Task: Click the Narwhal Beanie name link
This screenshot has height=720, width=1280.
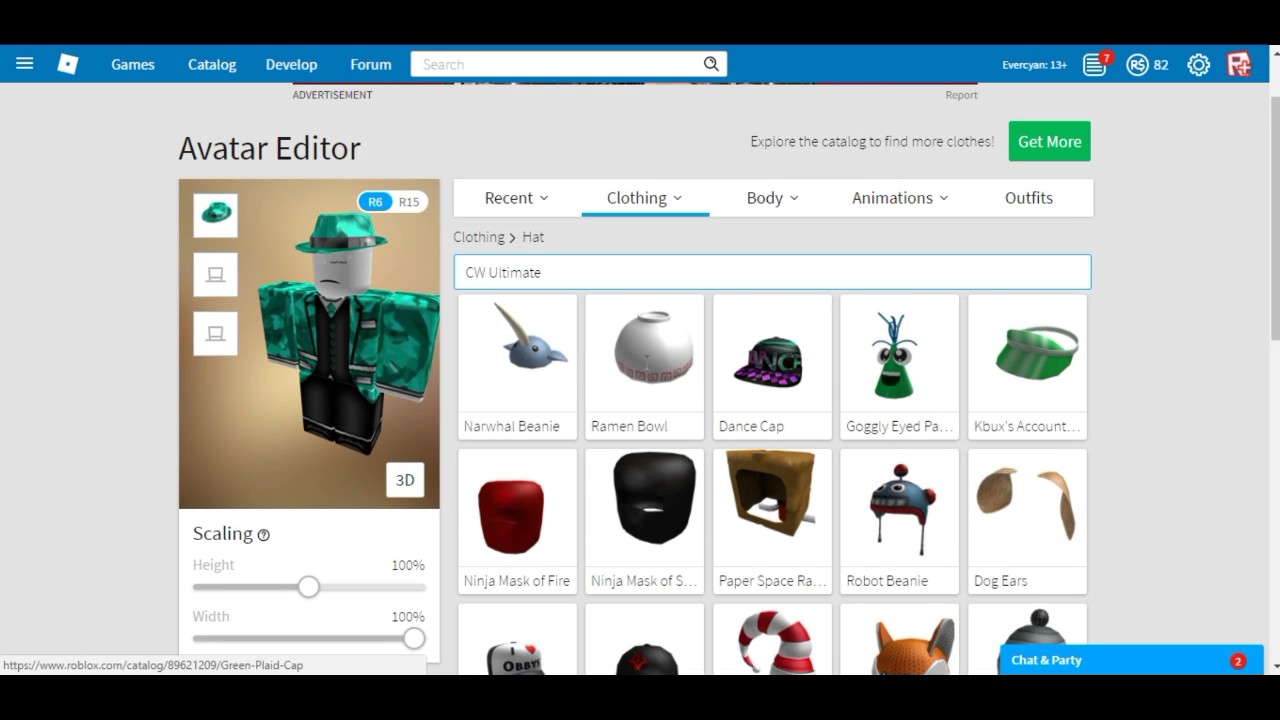Action: click(512, 426)
